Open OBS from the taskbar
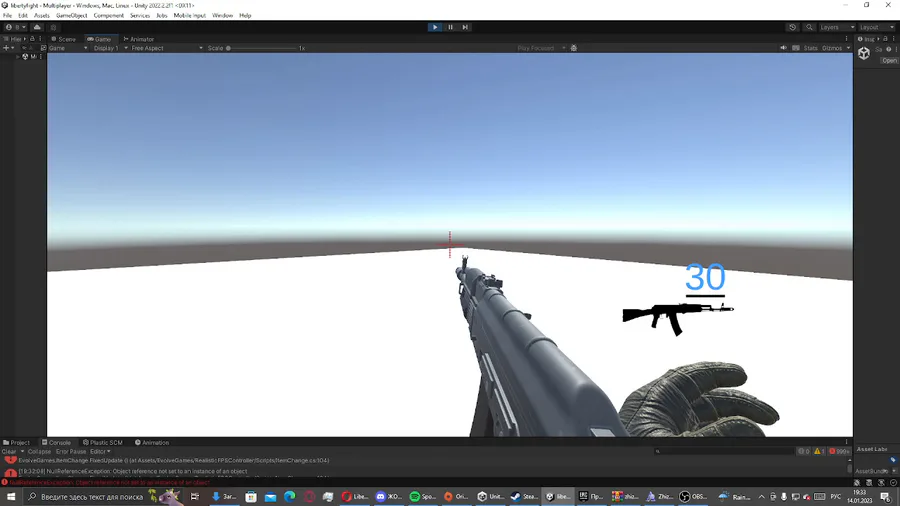Viewport: 900px width, 506px height. pos(693,497)
